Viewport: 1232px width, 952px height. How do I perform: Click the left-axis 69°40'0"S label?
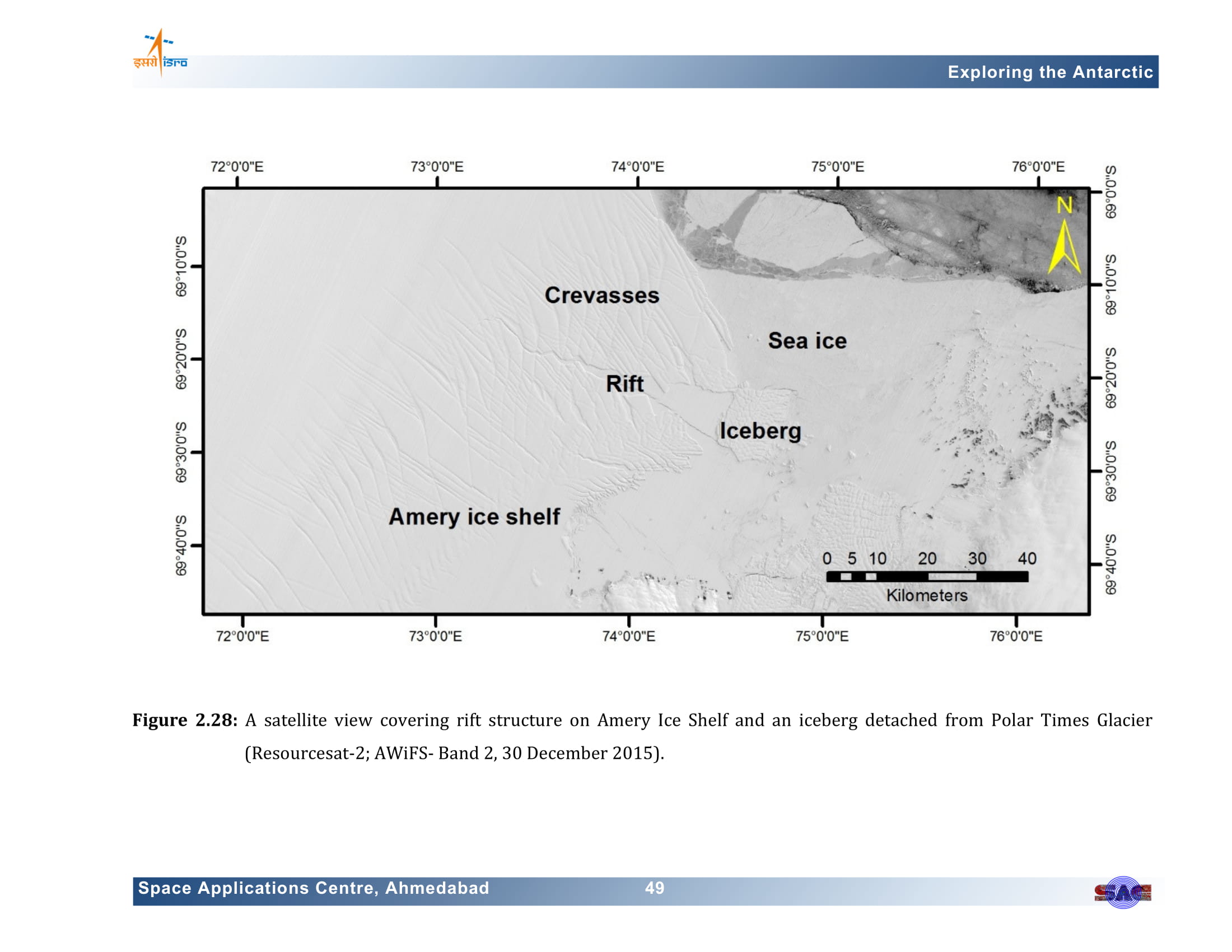(180, 545)
